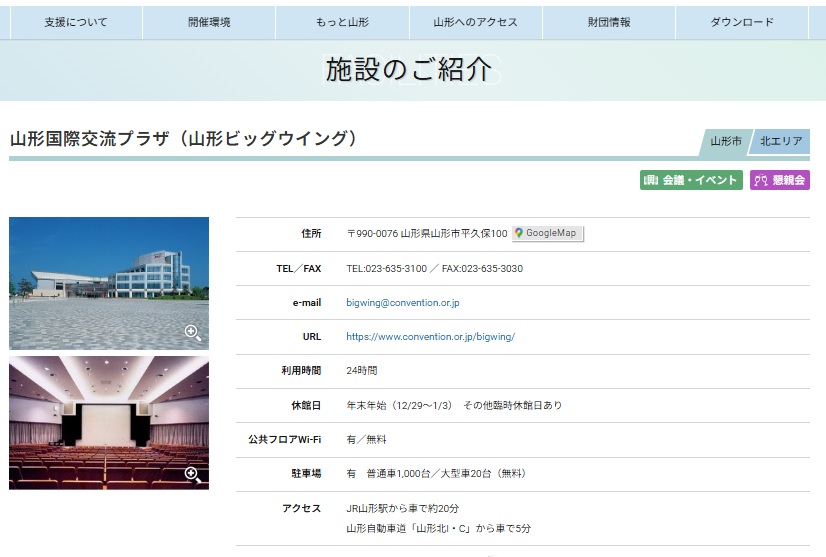Click the Google Maps pin icon beside the address
The width and height of the screenshot is (826, 557).
[x=520, y=233]
